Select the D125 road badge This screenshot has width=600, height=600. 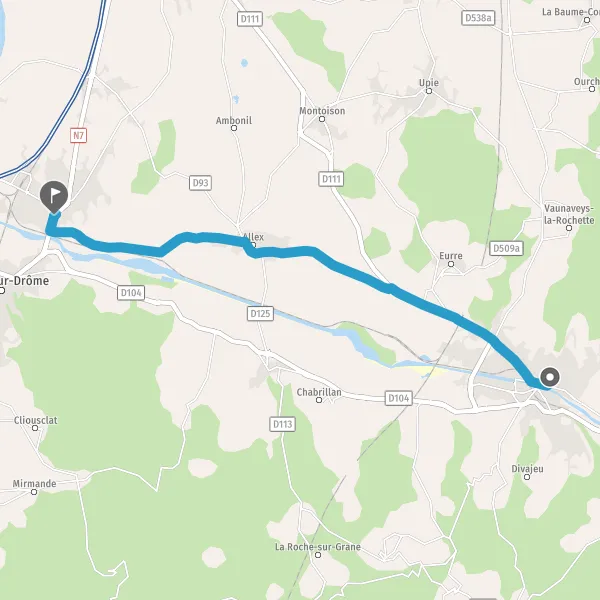tap(260, 314)
